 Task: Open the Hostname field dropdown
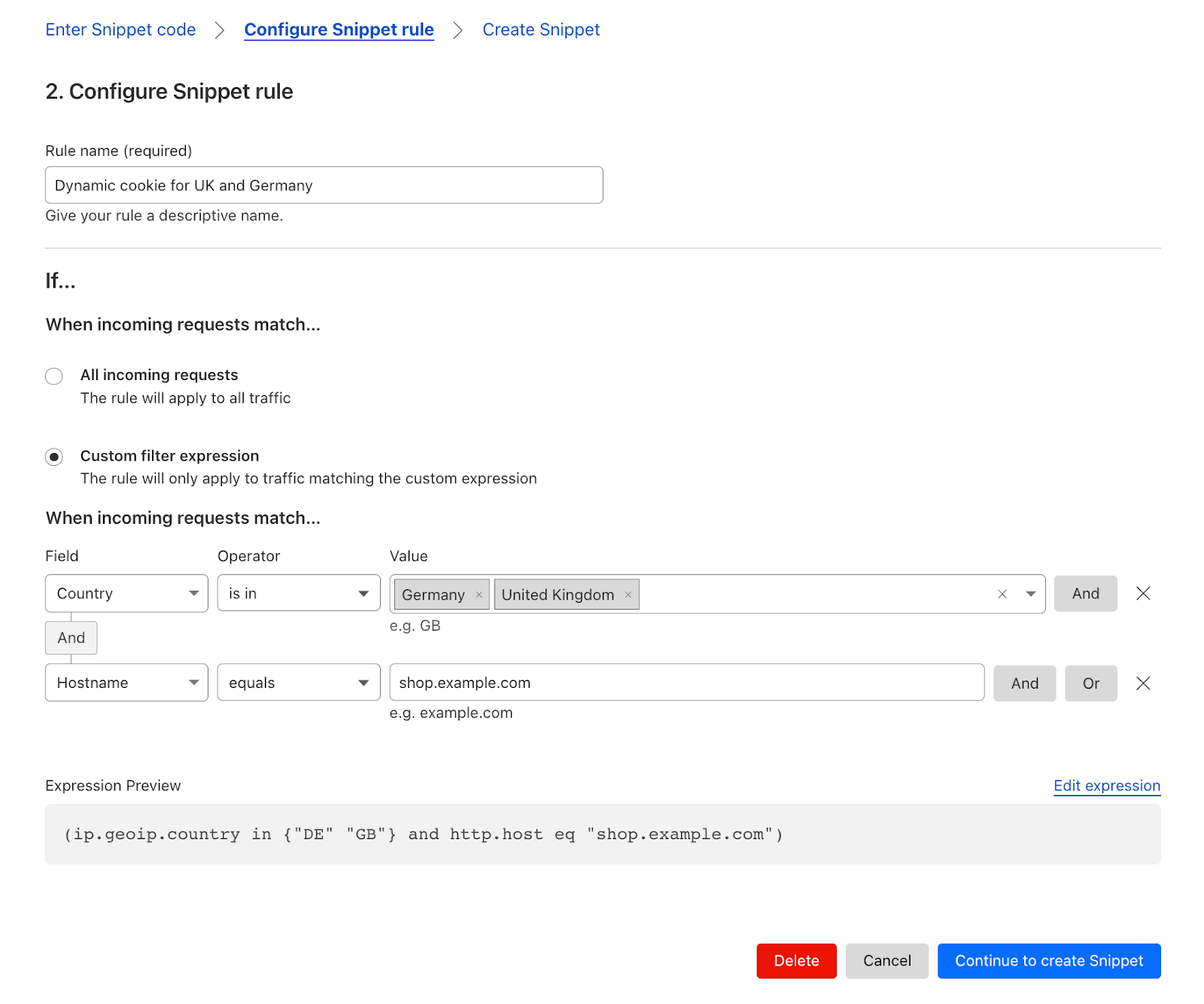tap(126, 683)
